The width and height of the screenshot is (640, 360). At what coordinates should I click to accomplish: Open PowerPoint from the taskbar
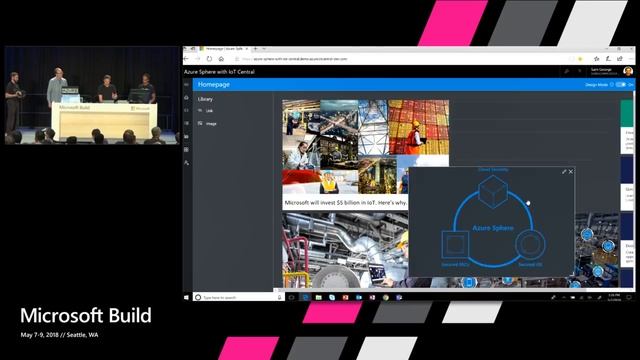(x=345, y=298)
